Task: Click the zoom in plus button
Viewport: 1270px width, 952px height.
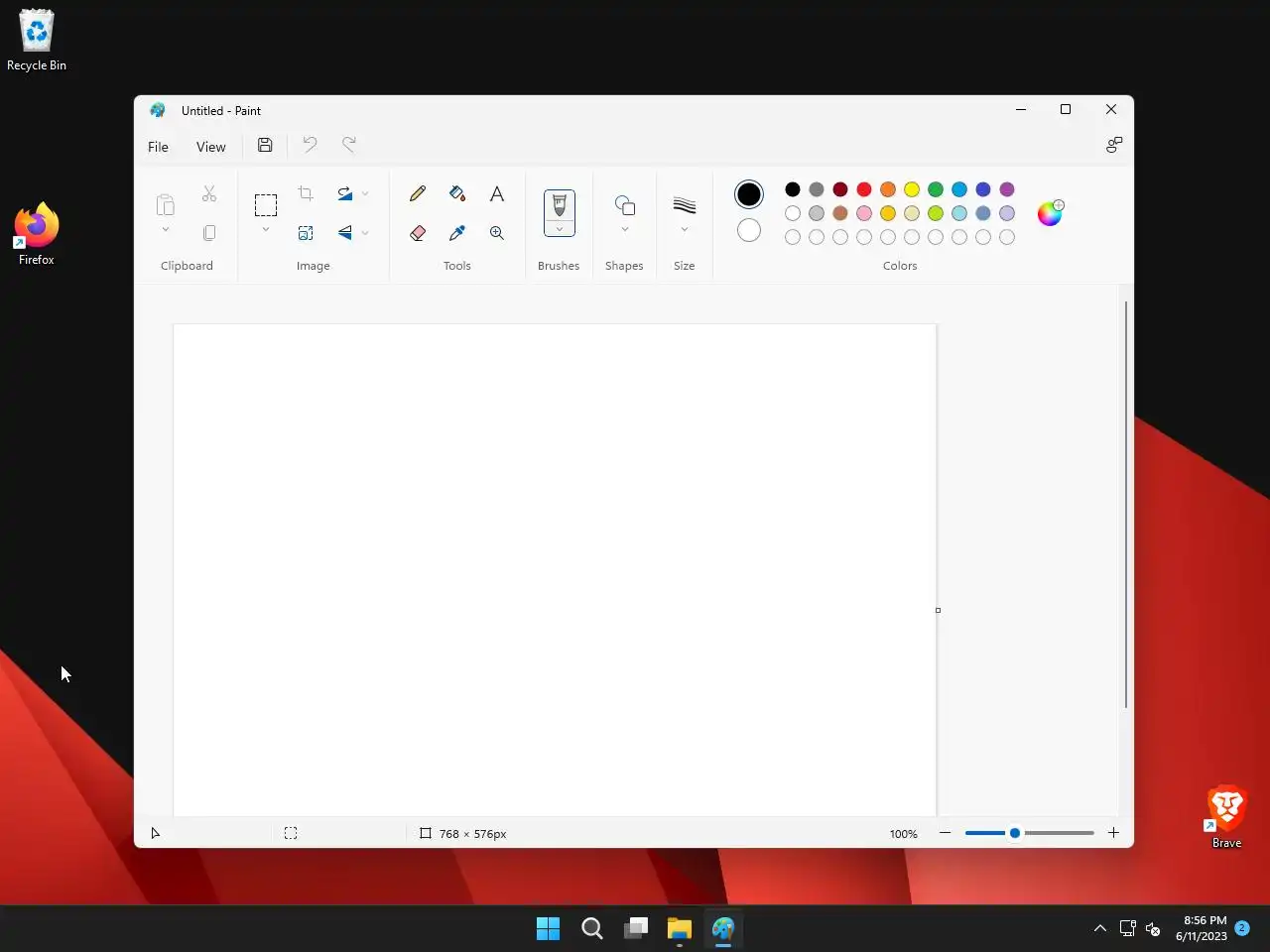Action: click(1113, 833)
